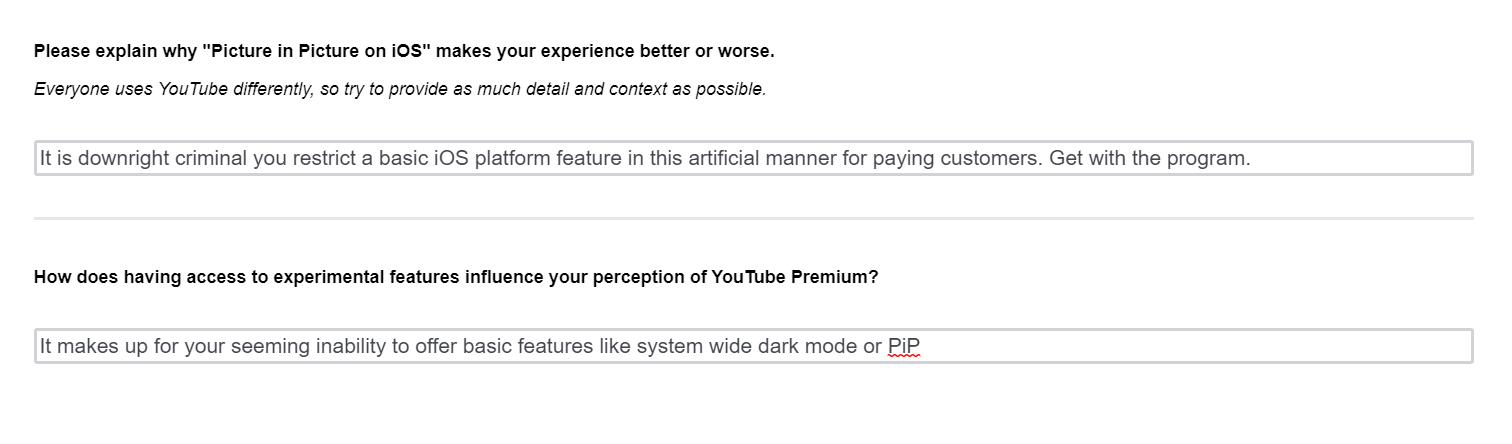Image resolution: width=1512 pixels, height=444 pixels.
Task: Focus the experimental features perception text field
Action: (x=753, y=346)
